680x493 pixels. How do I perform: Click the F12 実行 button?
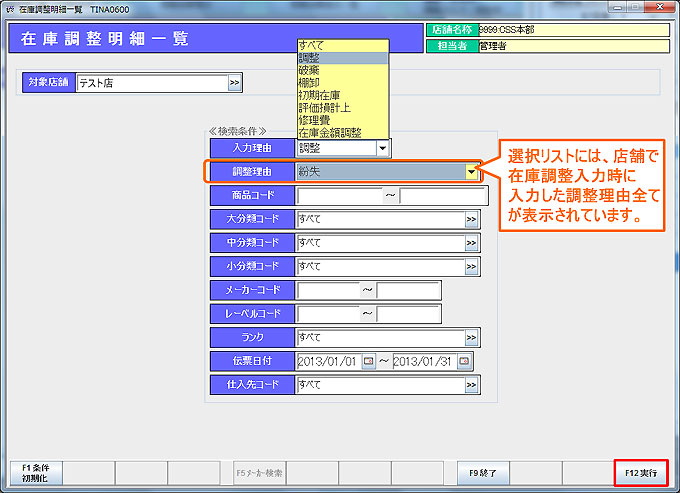(641, 473)
